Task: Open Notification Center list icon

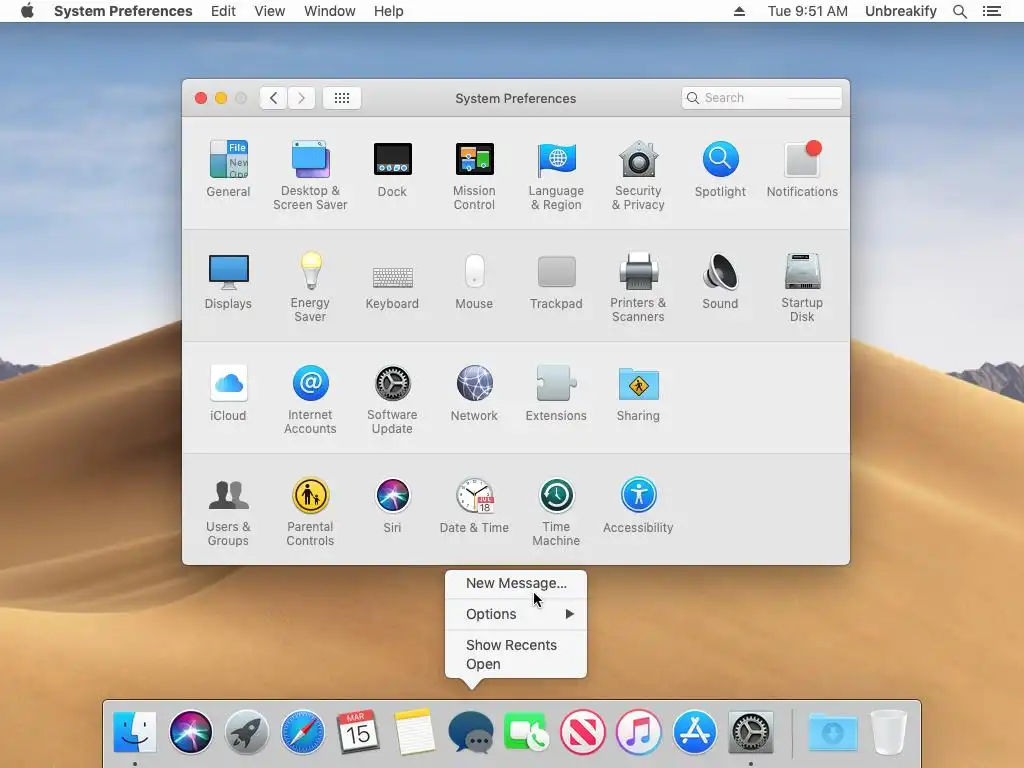Action: 992,11
